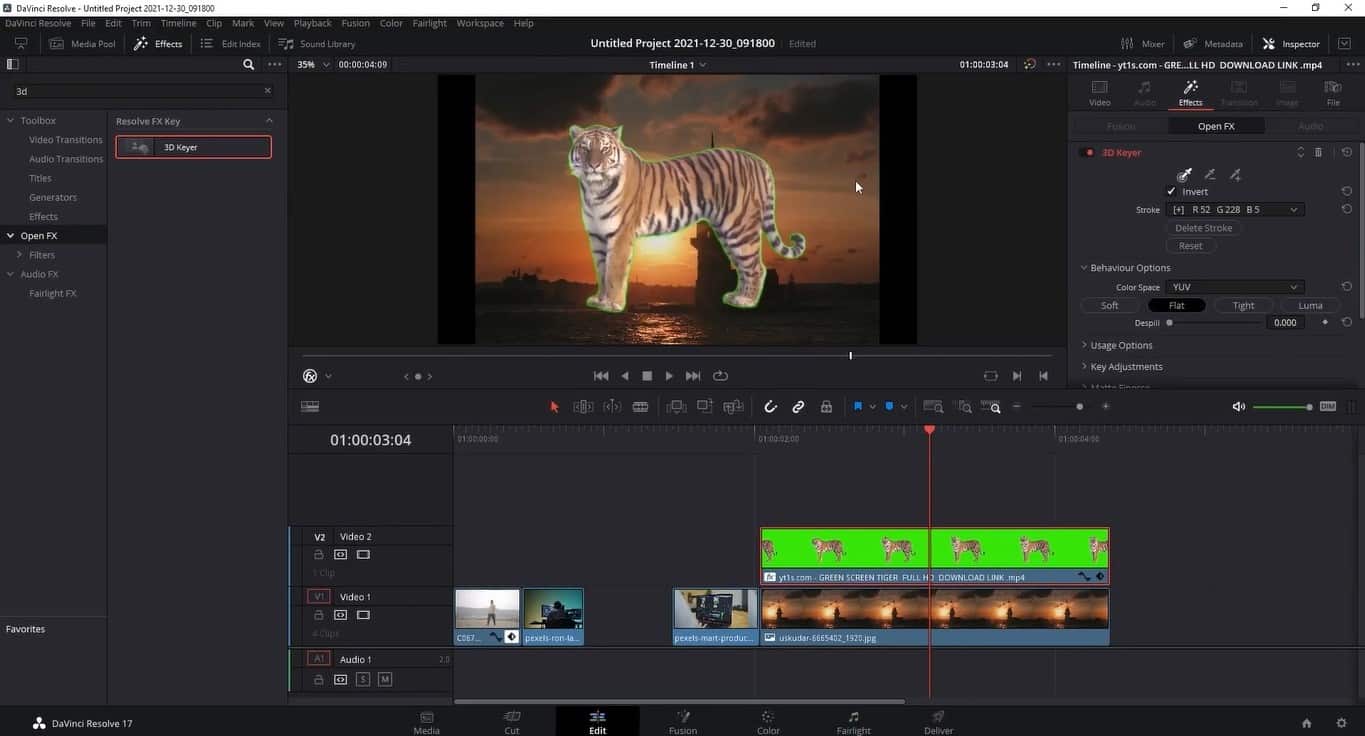Uncheck the Invert checkbox
The image size is (1365, 736).
(x=1171, y=191)
